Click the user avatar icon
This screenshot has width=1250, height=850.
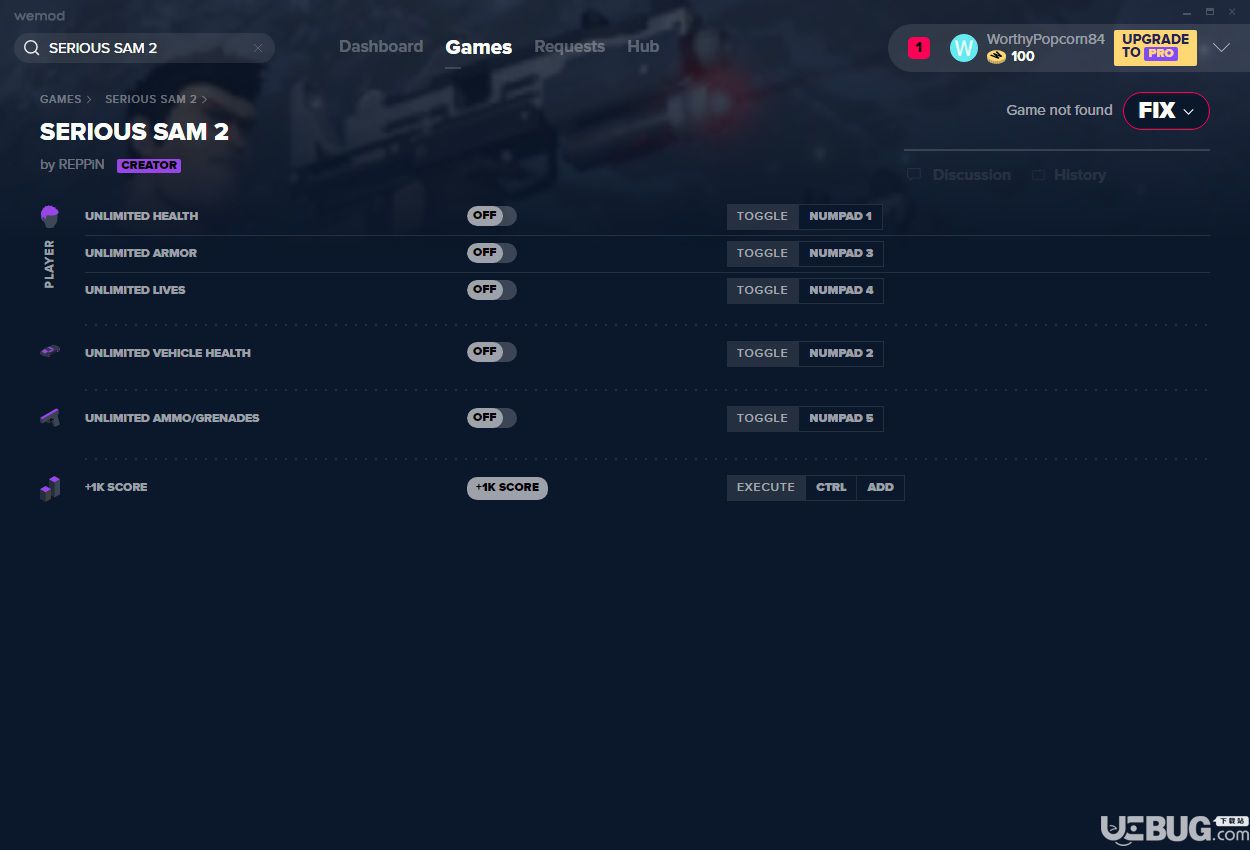[963, 48]
